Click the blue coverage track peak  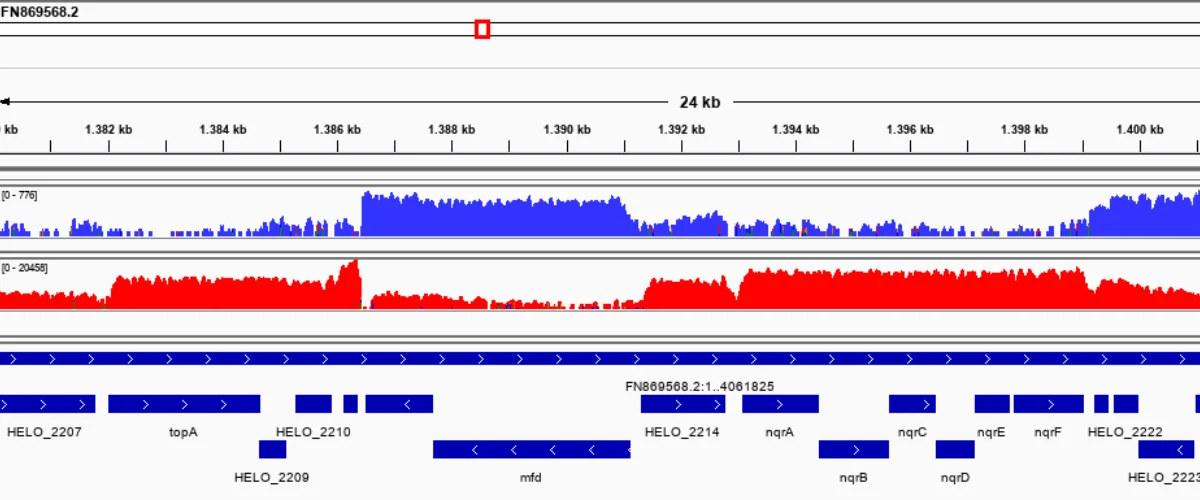click(495, 213)
